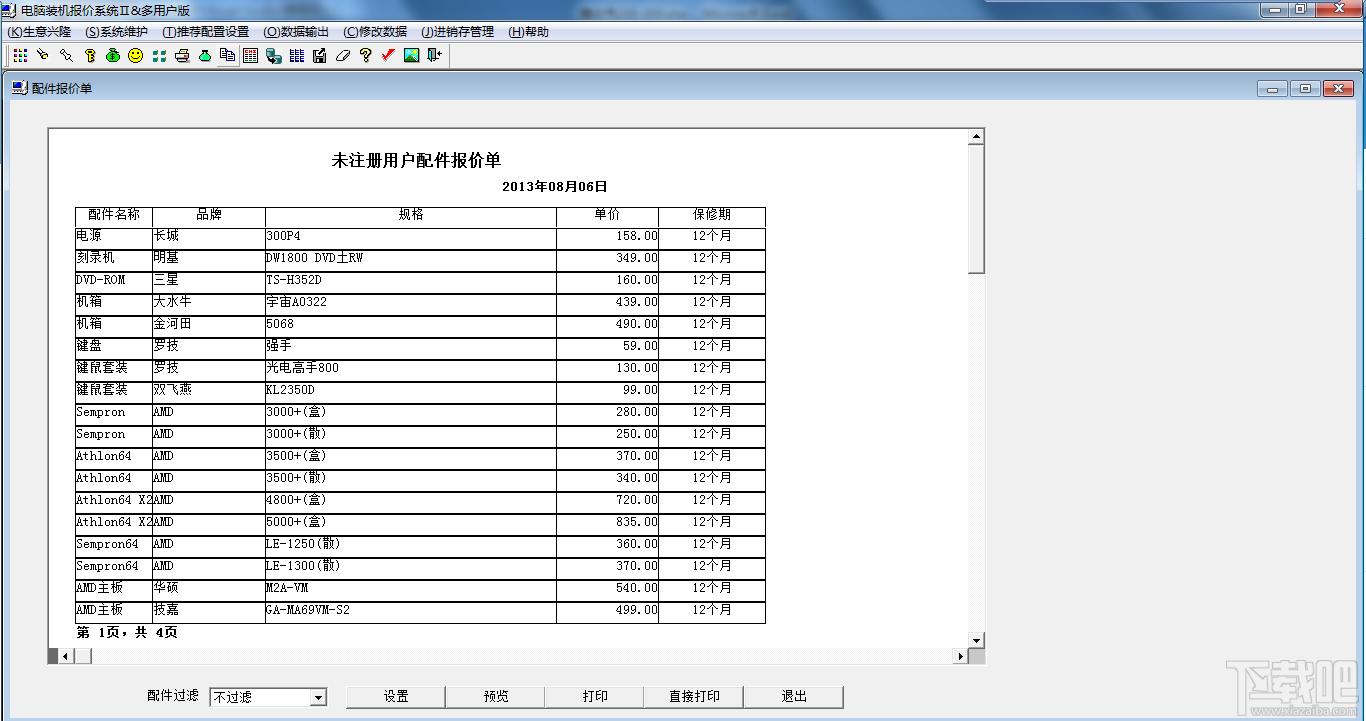
Task: Click the date 2013年08月06日
Action: coord(555,186)
